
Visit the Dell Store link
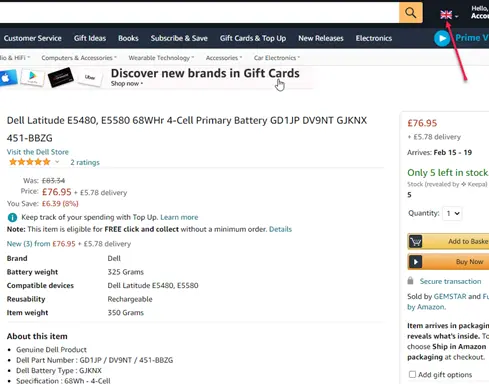(38, 152)
